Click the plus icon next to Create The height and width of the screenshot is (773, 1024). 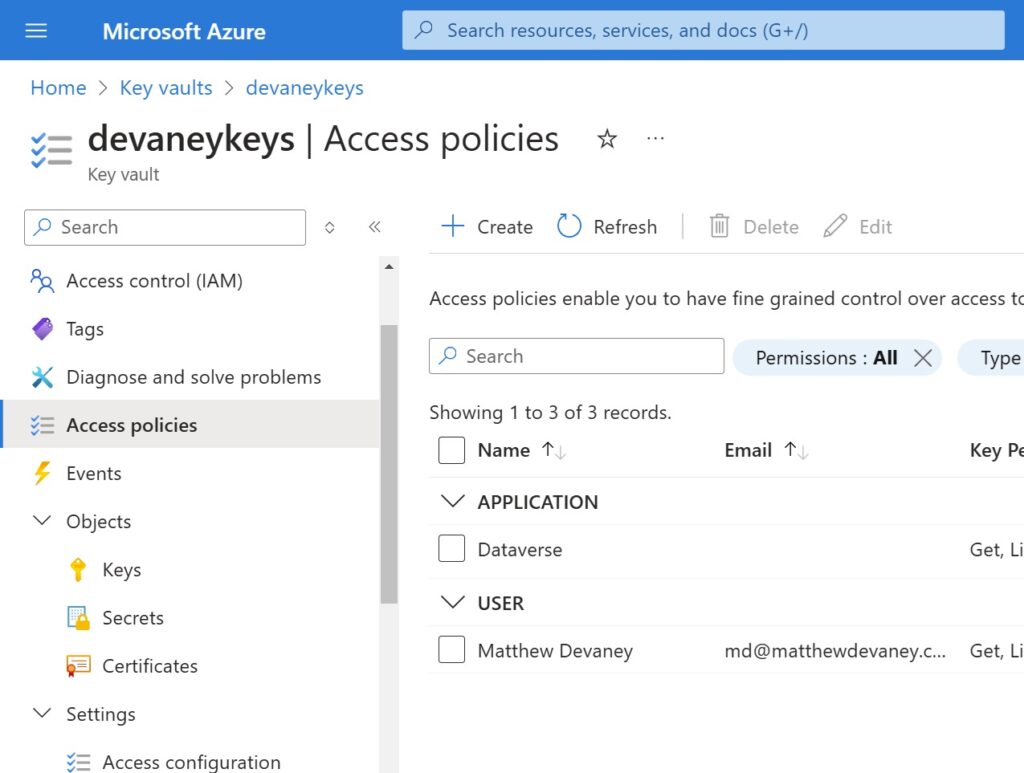click(453, 227)
